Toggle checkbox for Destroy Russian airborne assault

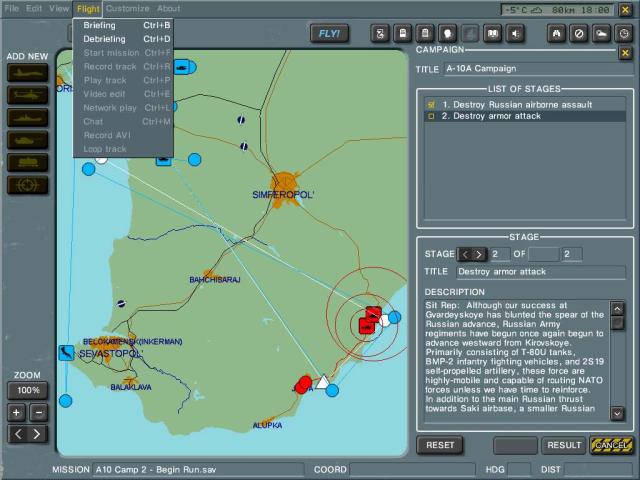coord(430,104)
